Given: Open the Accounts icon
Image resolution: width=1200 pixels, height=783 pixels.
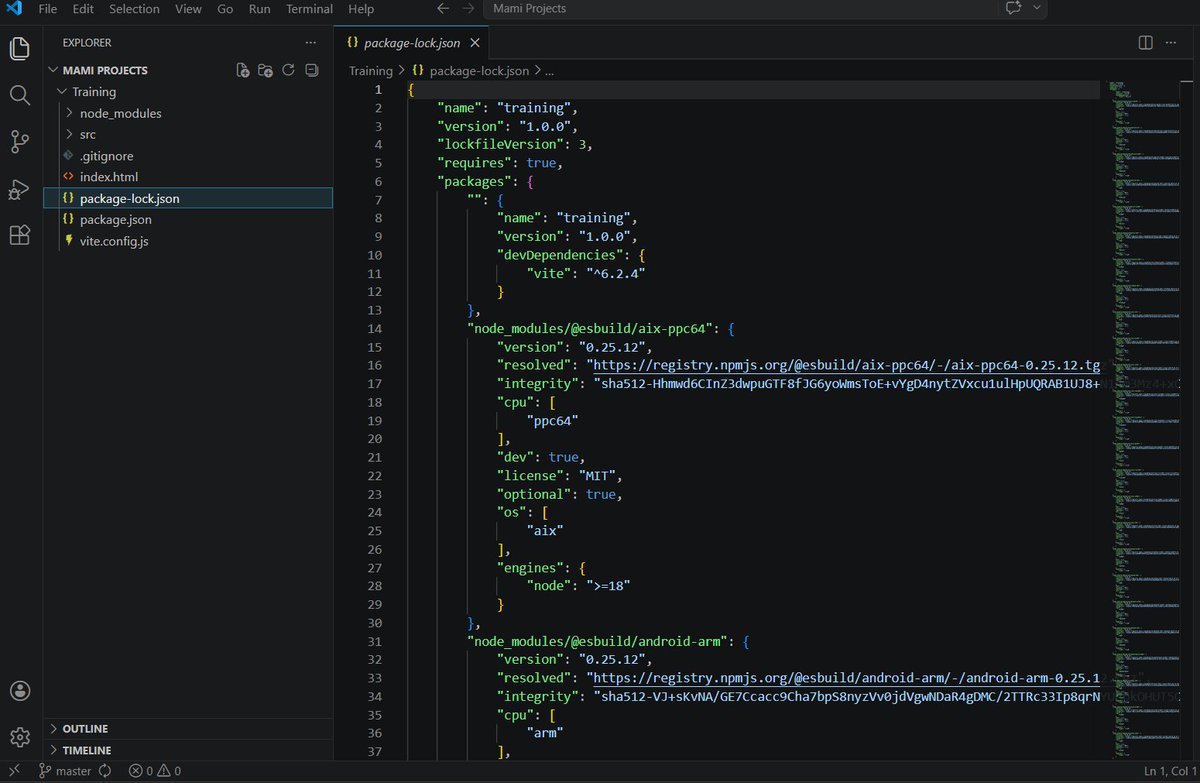Looking at the screenshot, I should 20,691.
